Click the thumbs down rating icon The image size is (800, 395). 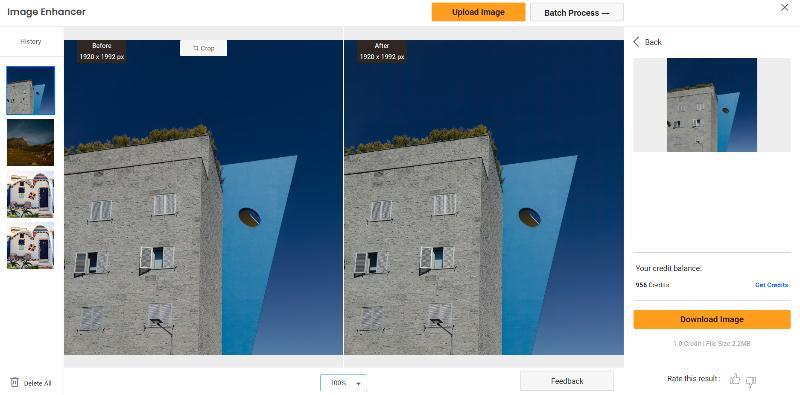coord(751,380)
